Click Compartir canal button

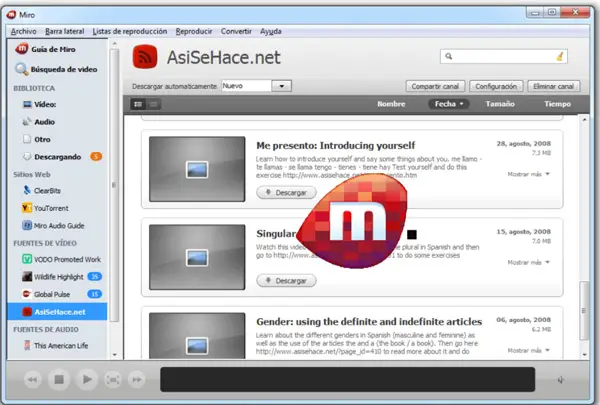pyautogui.click(x=435, y=86)
